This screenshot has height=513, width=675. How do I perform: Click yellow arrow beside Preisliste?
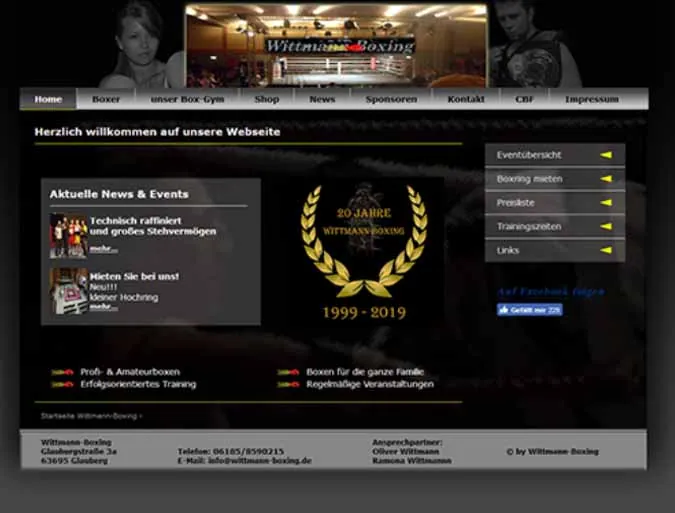606,202
